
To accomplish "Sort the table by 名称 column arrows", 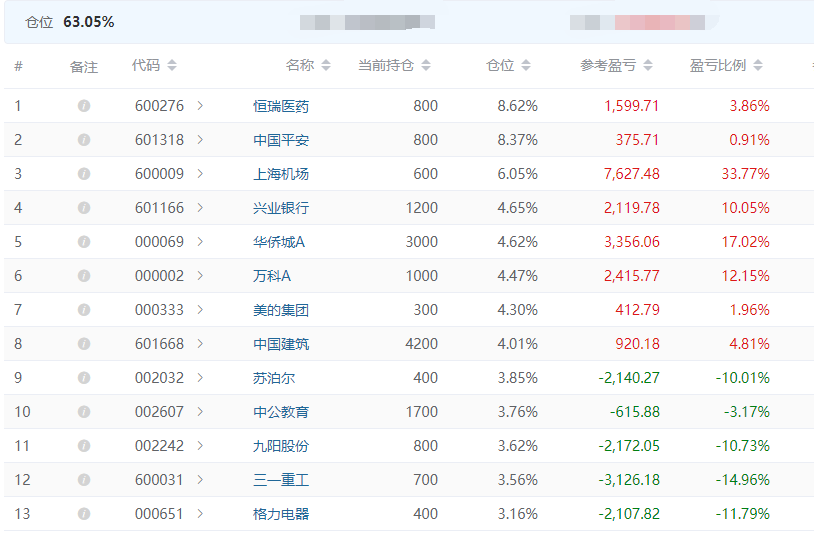I will pos(326,65).
